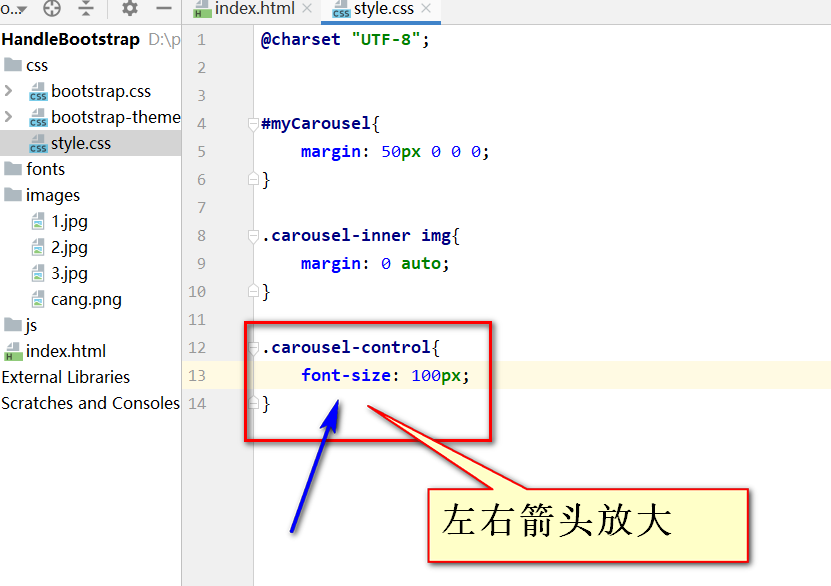Open bootstrap.css in project tree
The height and width of the screenshot is (586, 831).
tap(101, 91)
